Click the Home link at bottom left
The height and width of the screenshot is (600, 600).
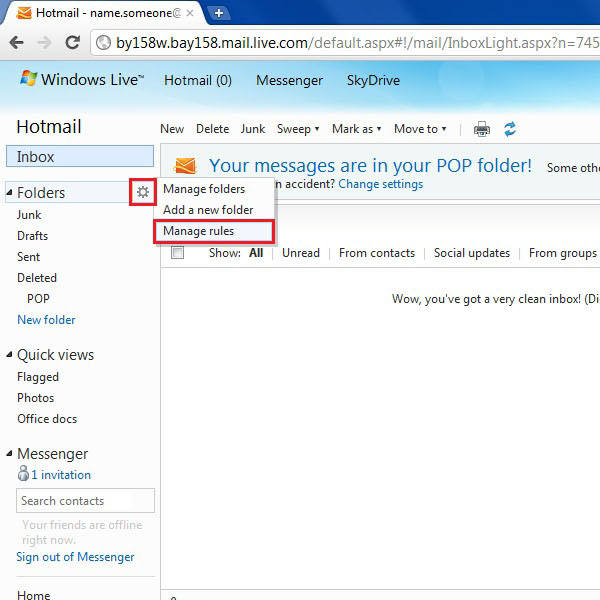click(34, 595)
